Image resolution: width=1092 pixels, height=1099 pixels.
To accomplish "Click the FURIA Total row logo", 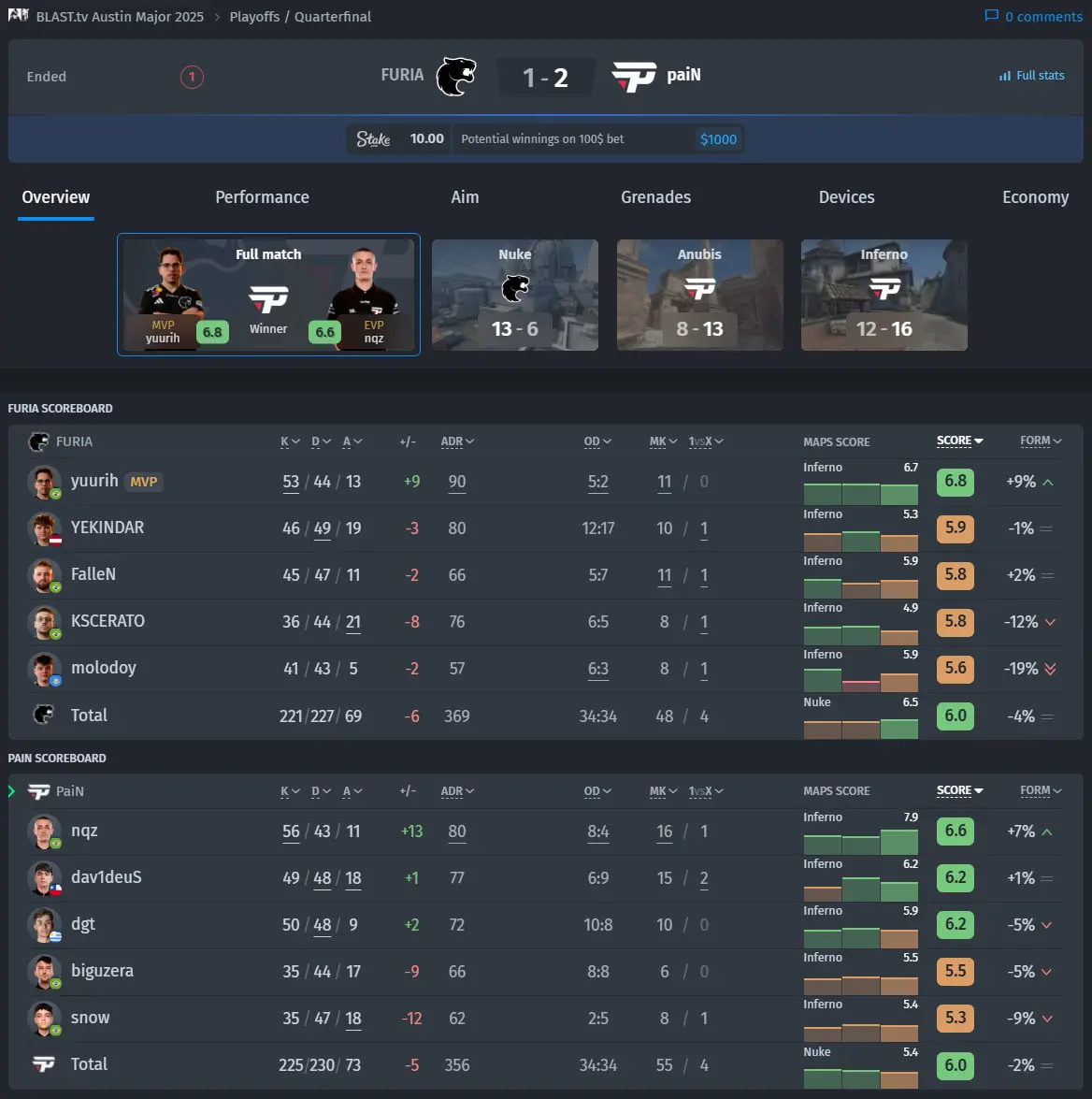I will coord(43,715).
